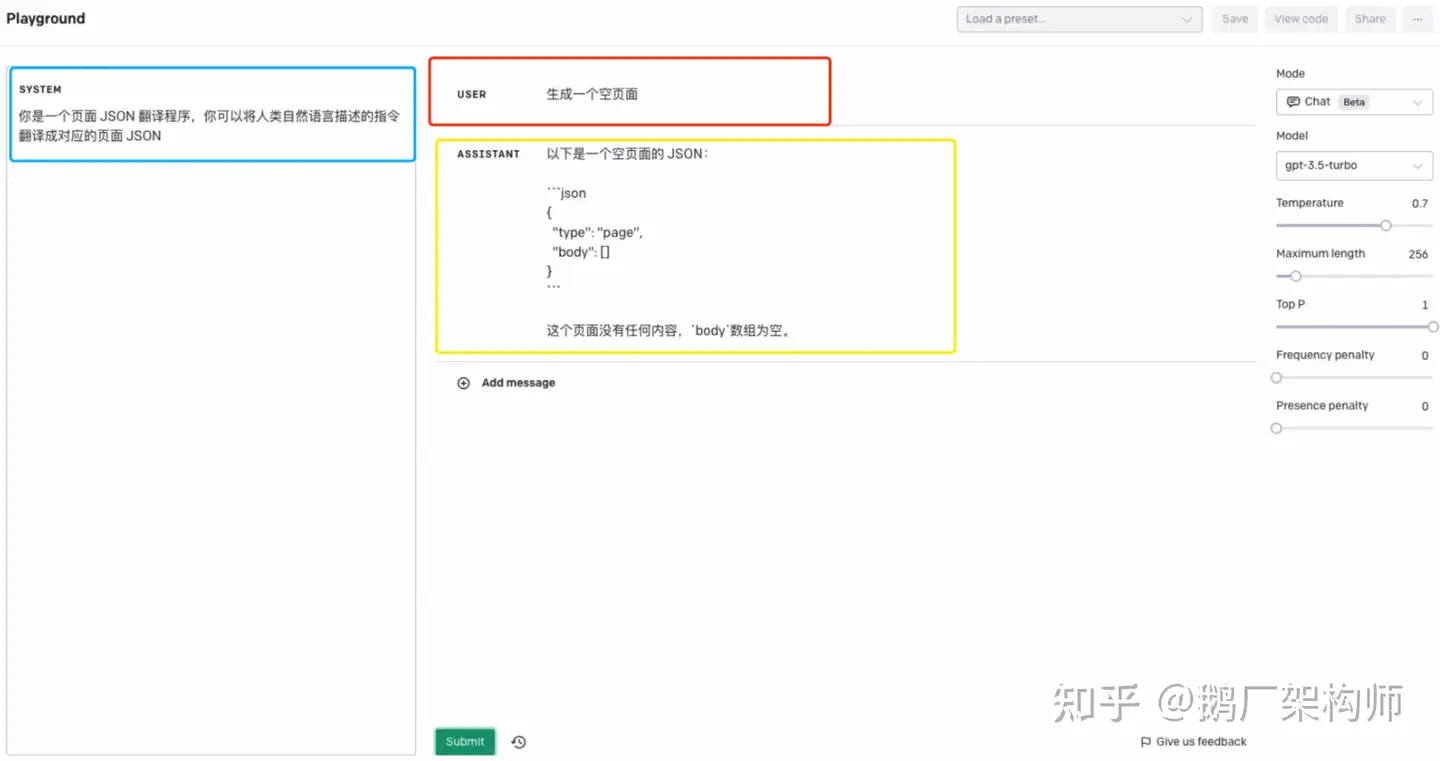Adjust the Top P slider handle
The image size is (1440, 761).
click(x=1432, y=327)
